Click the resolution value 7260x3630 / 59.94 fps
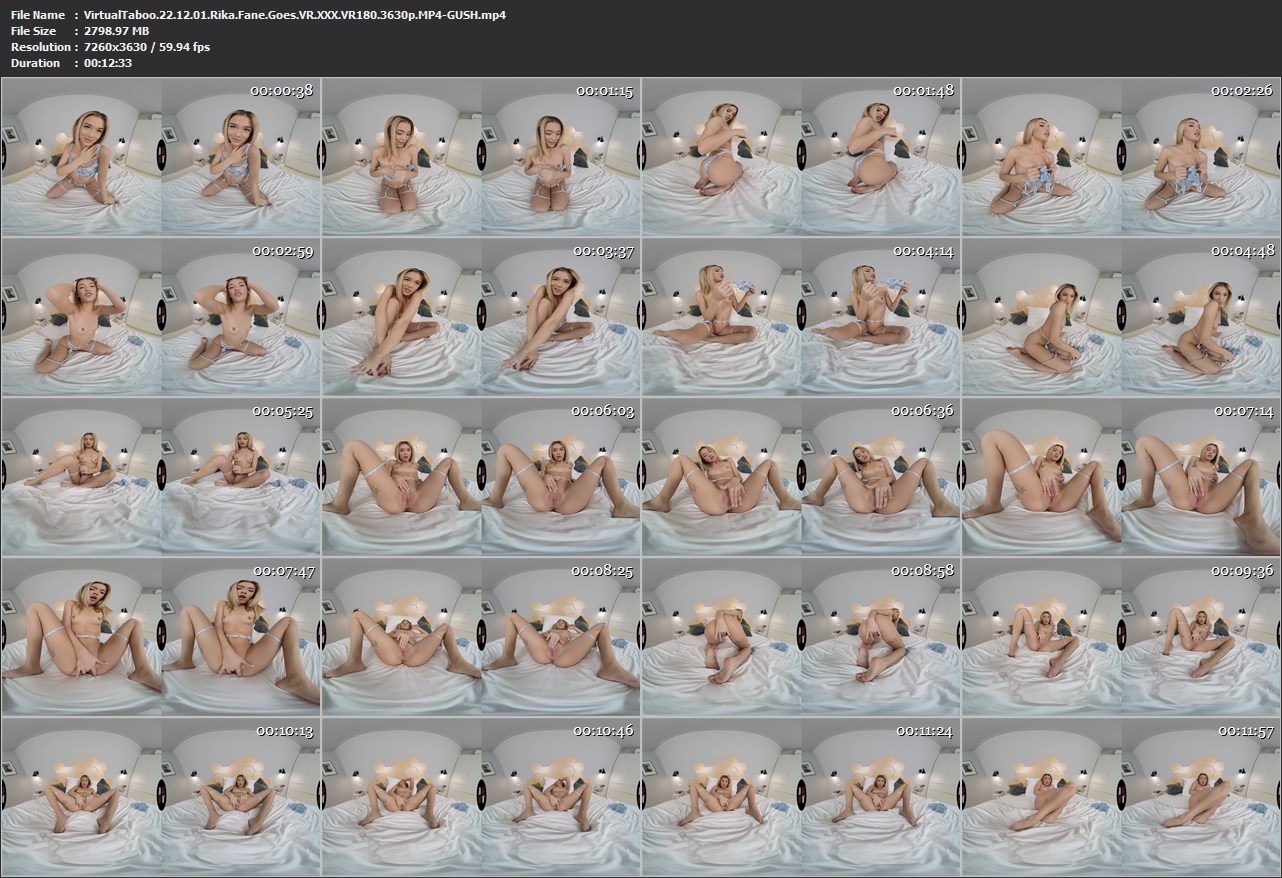The width and height of the screenshot is (1282, 878). point(147,47)
